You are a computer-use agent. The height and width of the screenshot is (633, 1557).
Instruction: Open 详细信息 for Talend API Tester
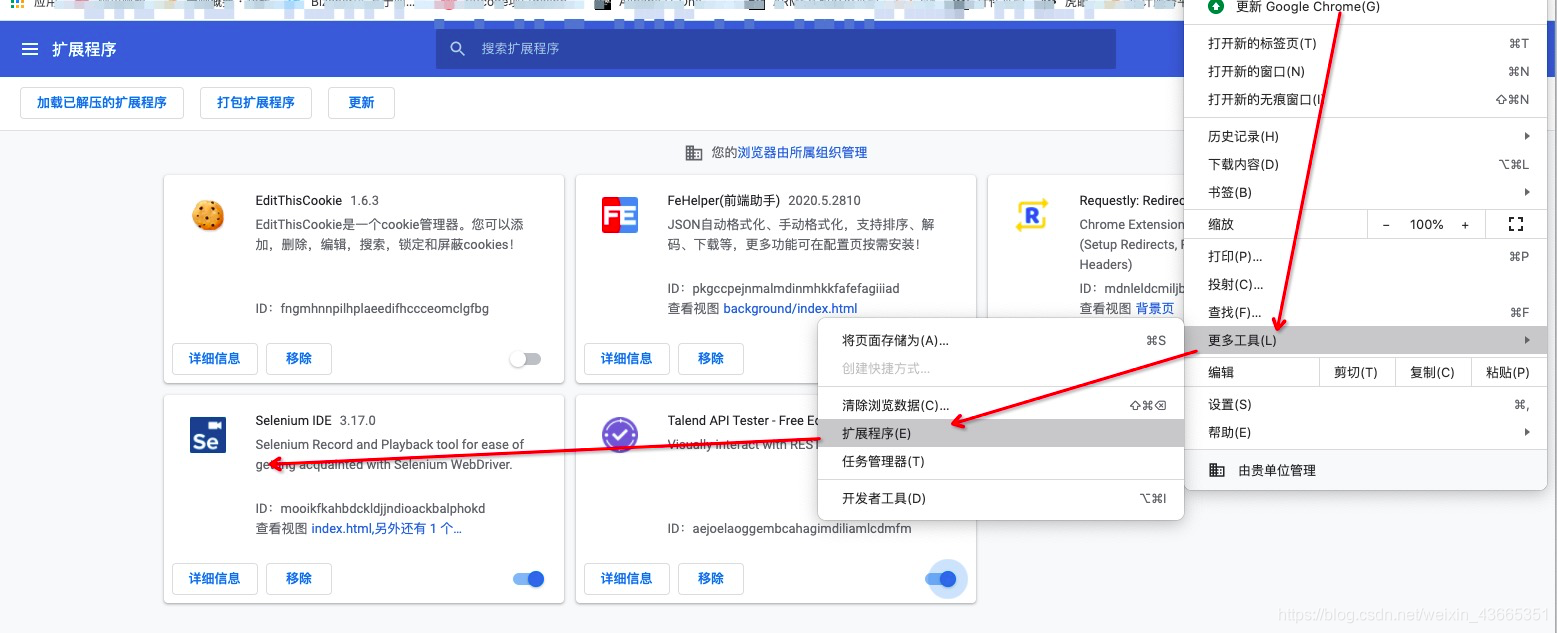coord(627,579)
